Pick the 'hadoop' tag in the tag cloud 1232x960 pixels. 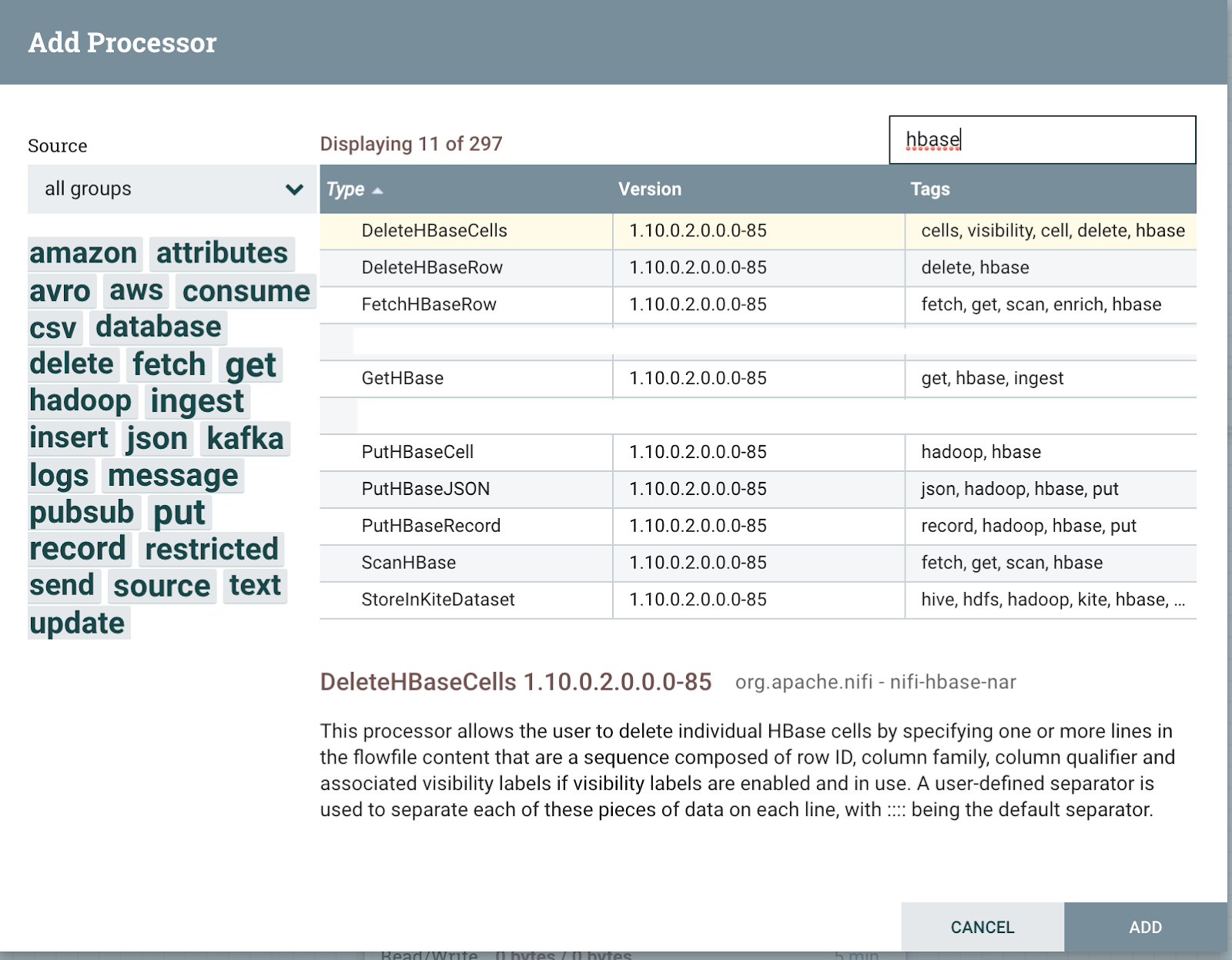click(81, 401)
